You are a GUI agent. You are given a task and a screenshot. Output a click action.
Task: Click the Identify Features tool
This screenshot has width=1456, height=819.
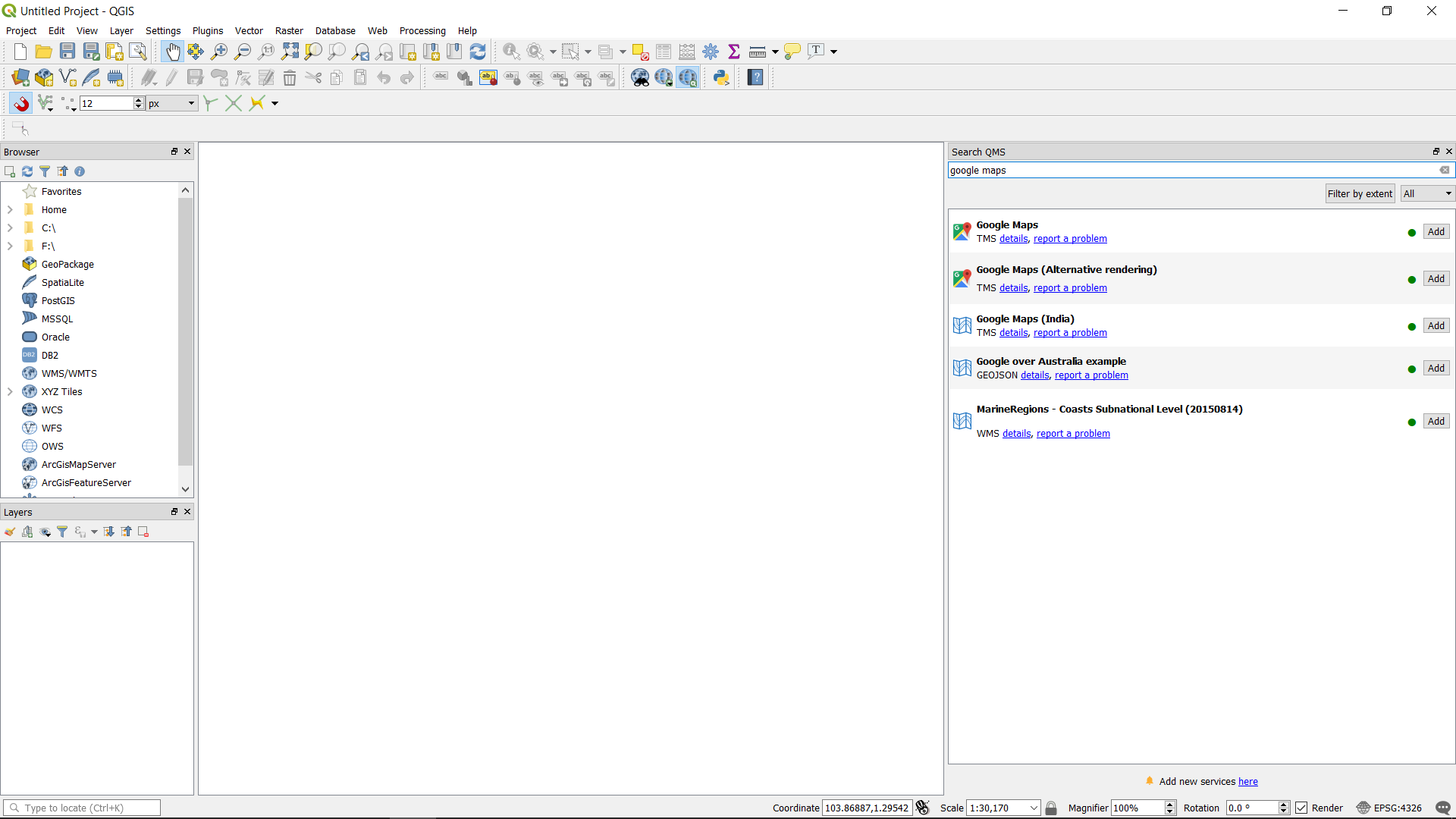tap(511, 52)
